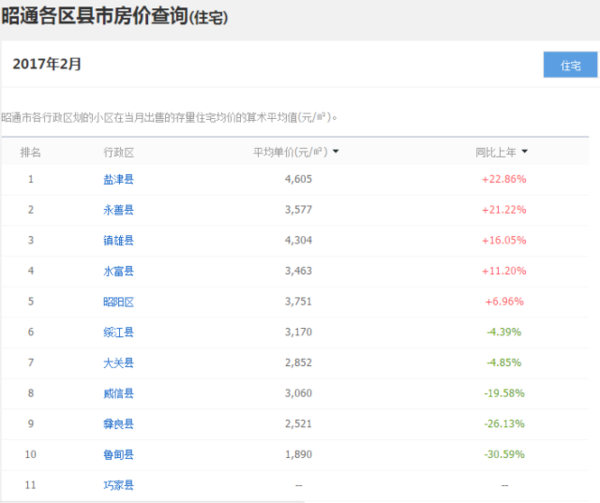Click the 行政区 column header
600x503 pixels.
pyautogui.click(x=118, y=152)
